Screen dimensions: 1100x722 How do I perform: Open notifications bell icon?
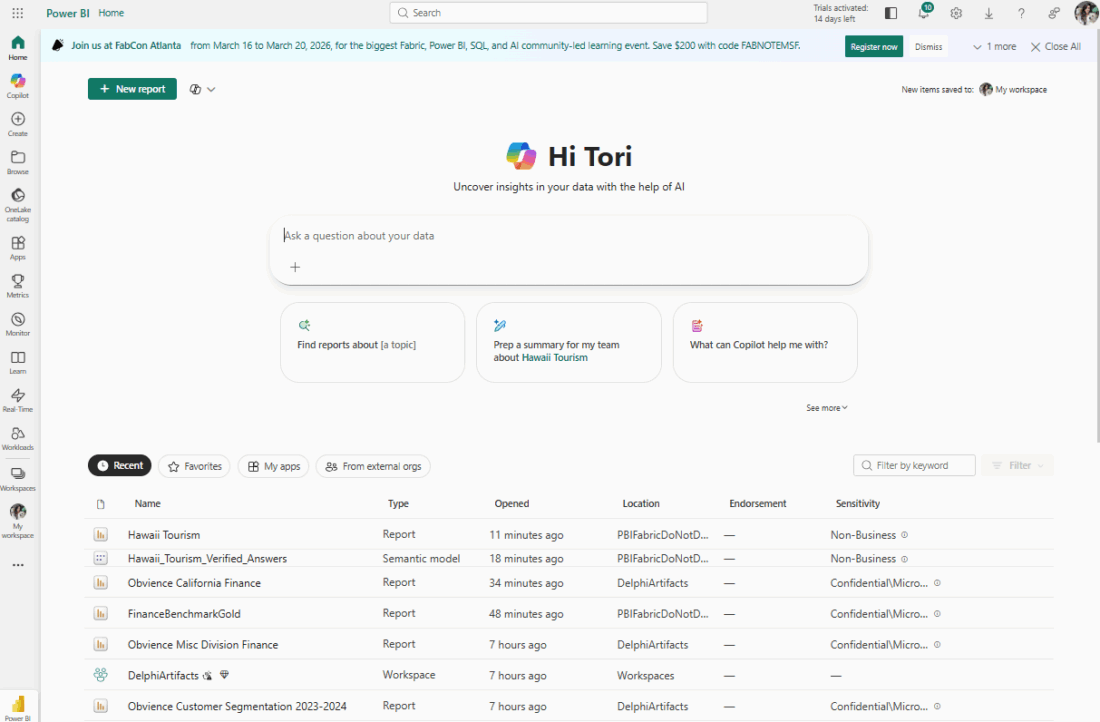(924, 13)
